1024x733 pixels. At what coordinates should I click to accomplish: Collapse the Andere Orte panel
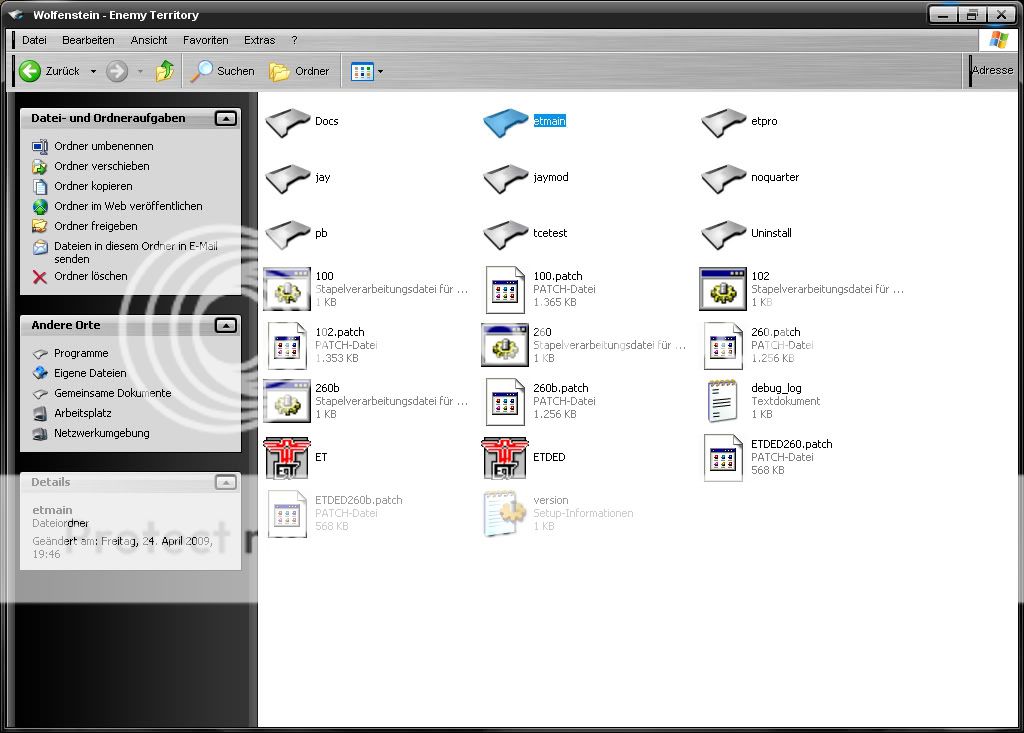point(226,325)
